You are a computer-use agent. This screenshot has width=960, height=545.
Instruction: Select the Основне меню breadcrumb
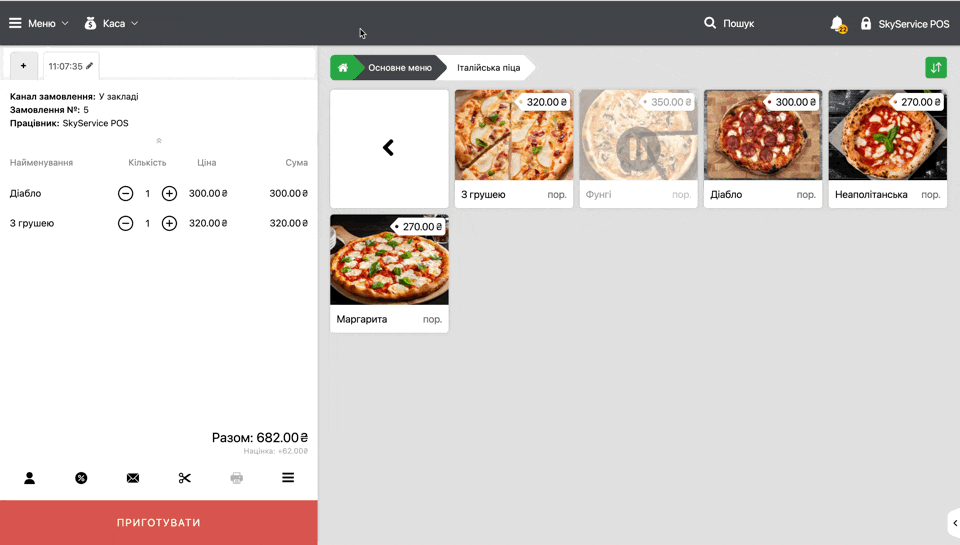tap(400, 68)
